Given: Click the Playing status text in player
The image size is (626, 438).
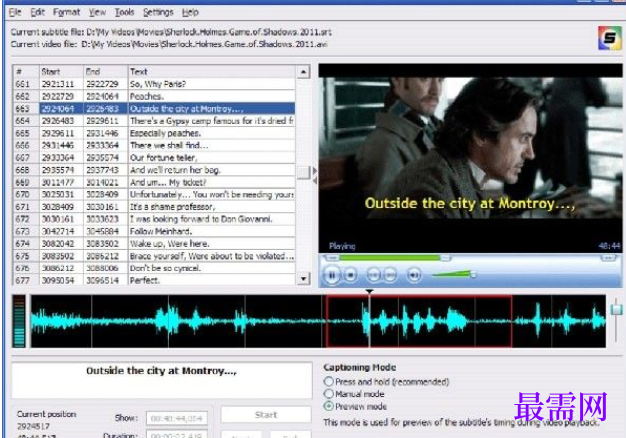Looking at the screenshot, I should [342, 246].
